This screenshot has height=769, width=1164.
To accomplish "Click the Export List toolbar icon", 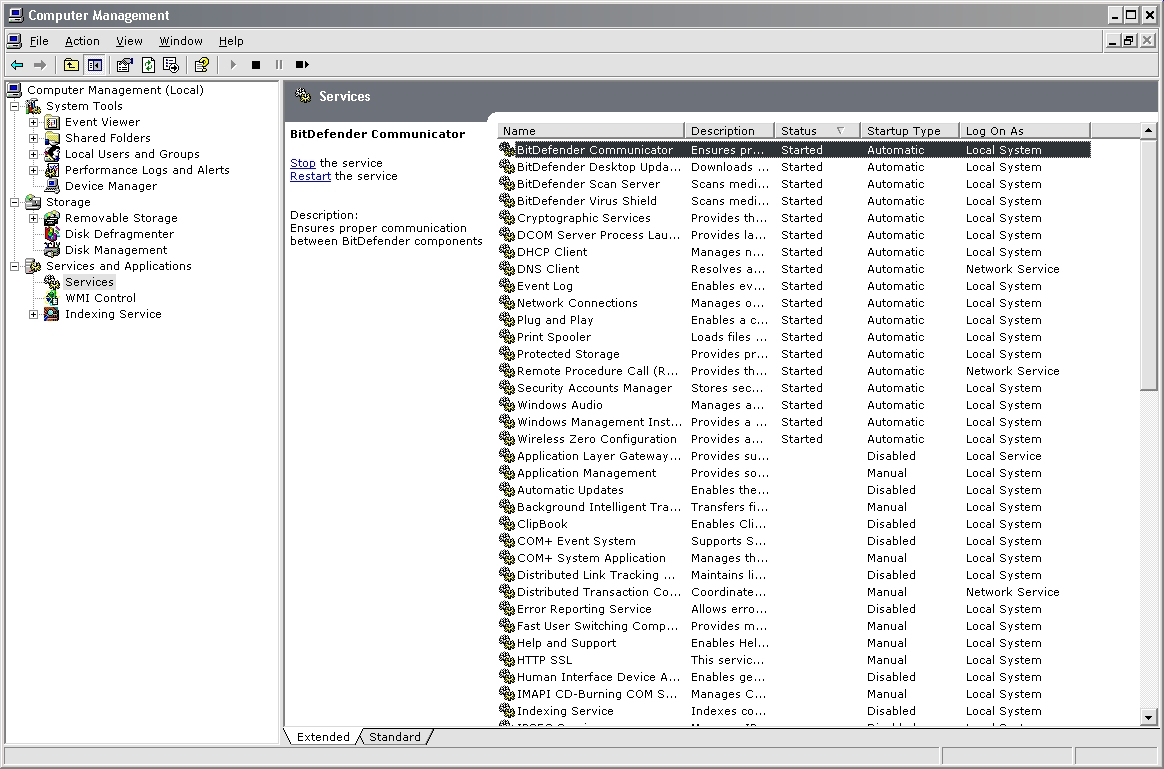I will pyautogui.click(x=171, y=65).
